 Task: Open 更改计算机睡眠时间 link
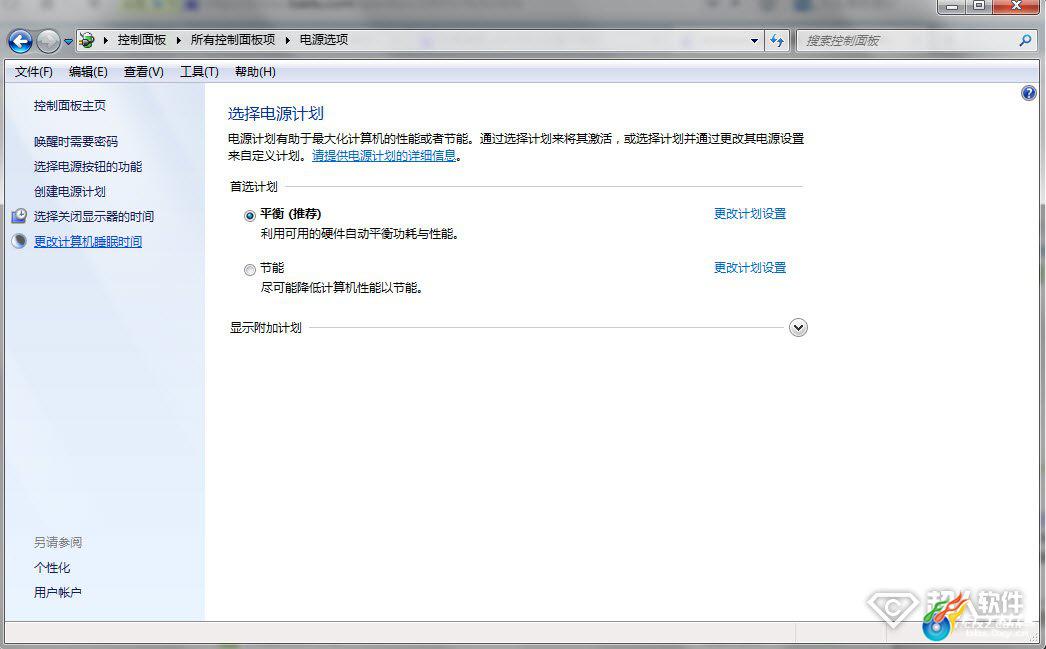pos(87,241)
